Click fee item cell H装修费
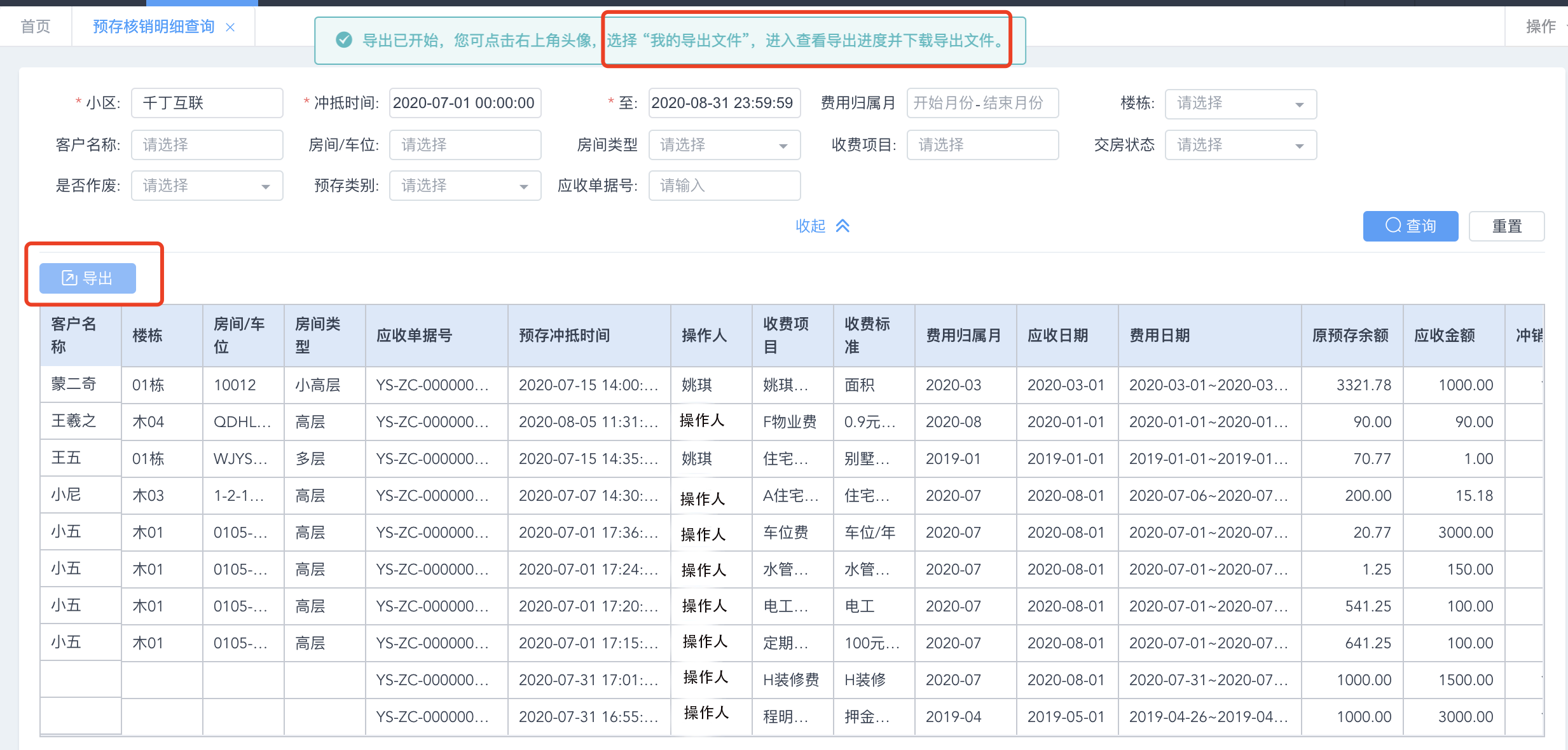 (793, 680)
